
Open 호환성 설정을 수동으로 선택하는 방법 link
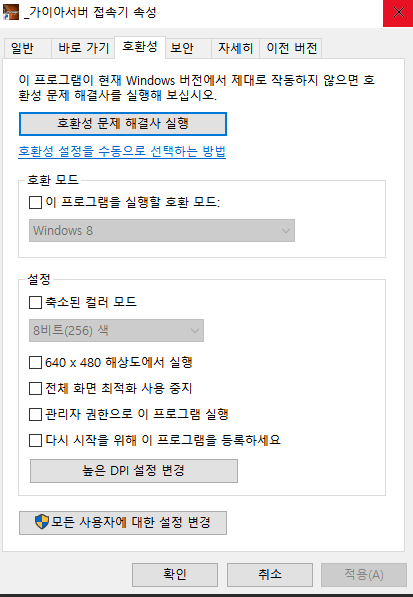click(x=122, y=152)
